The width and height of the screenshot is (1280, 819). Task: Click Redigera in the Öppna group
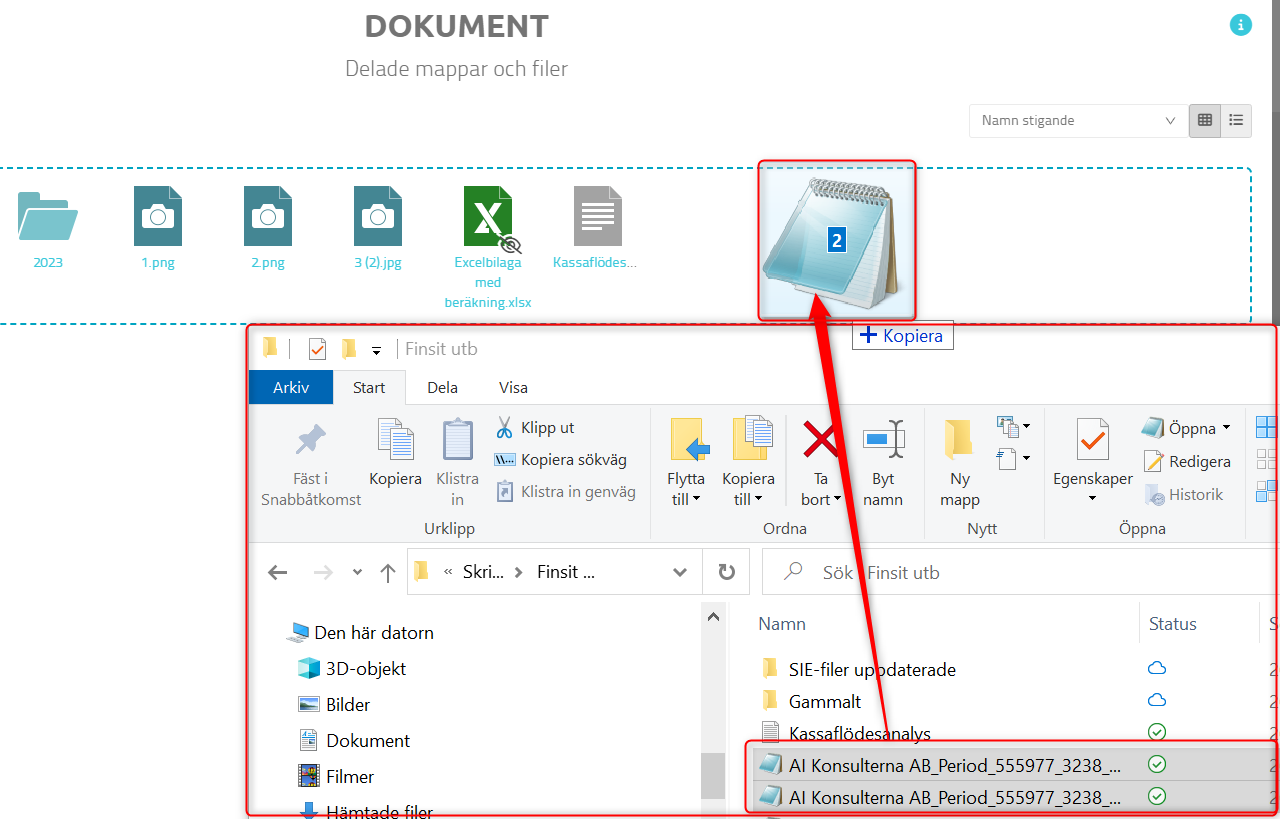1186,462
